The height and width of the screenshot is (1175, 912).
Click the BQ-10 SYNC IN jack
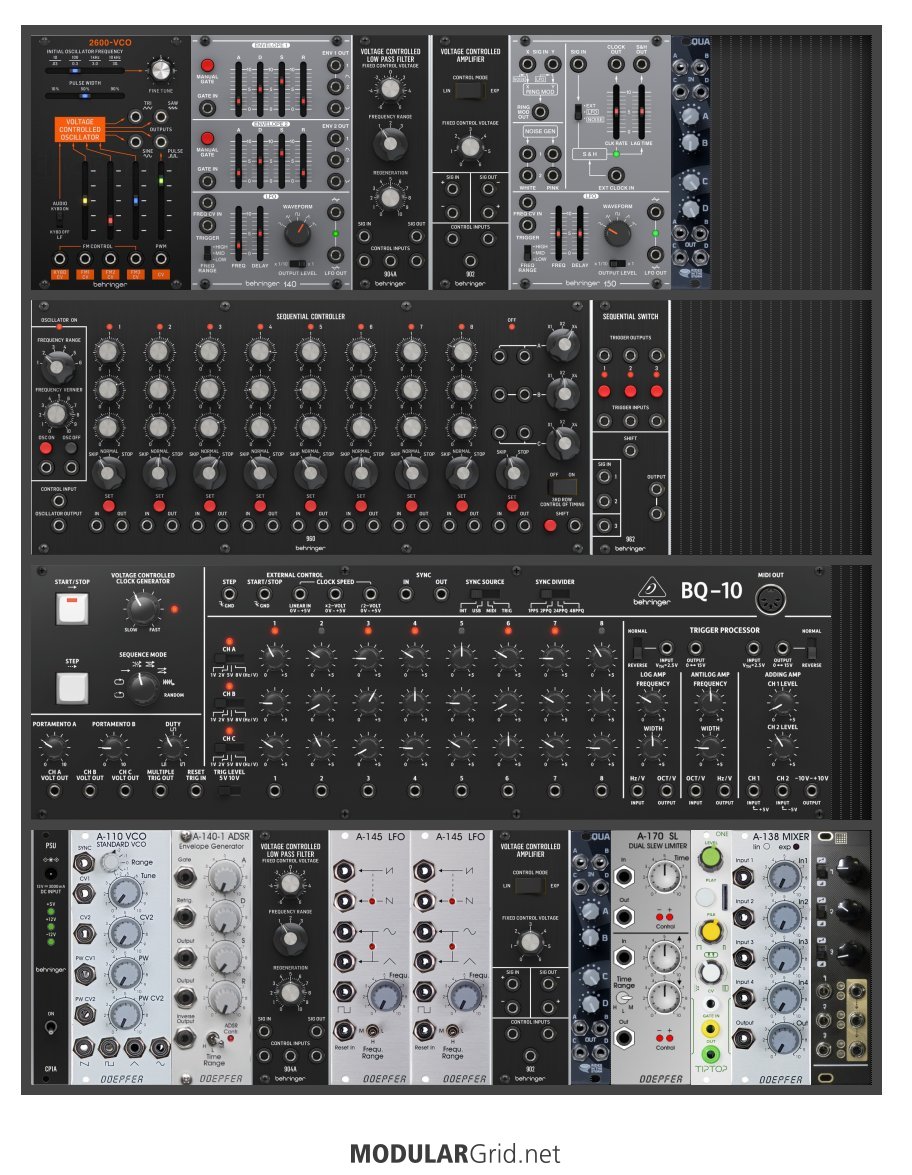[405, 594]
